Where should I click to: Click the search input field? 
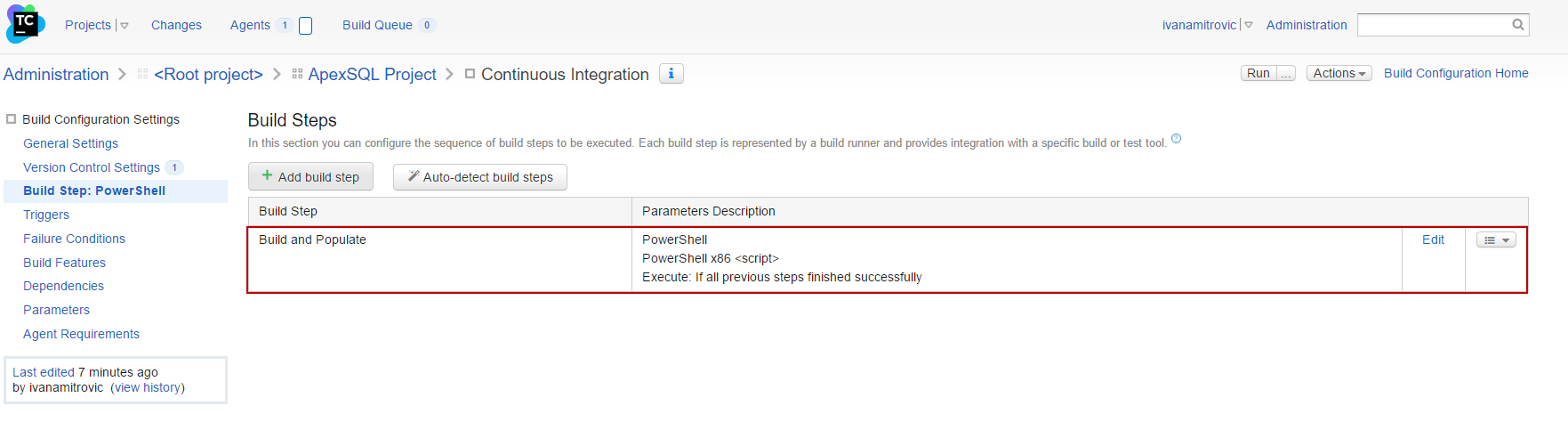[1432, 25]
